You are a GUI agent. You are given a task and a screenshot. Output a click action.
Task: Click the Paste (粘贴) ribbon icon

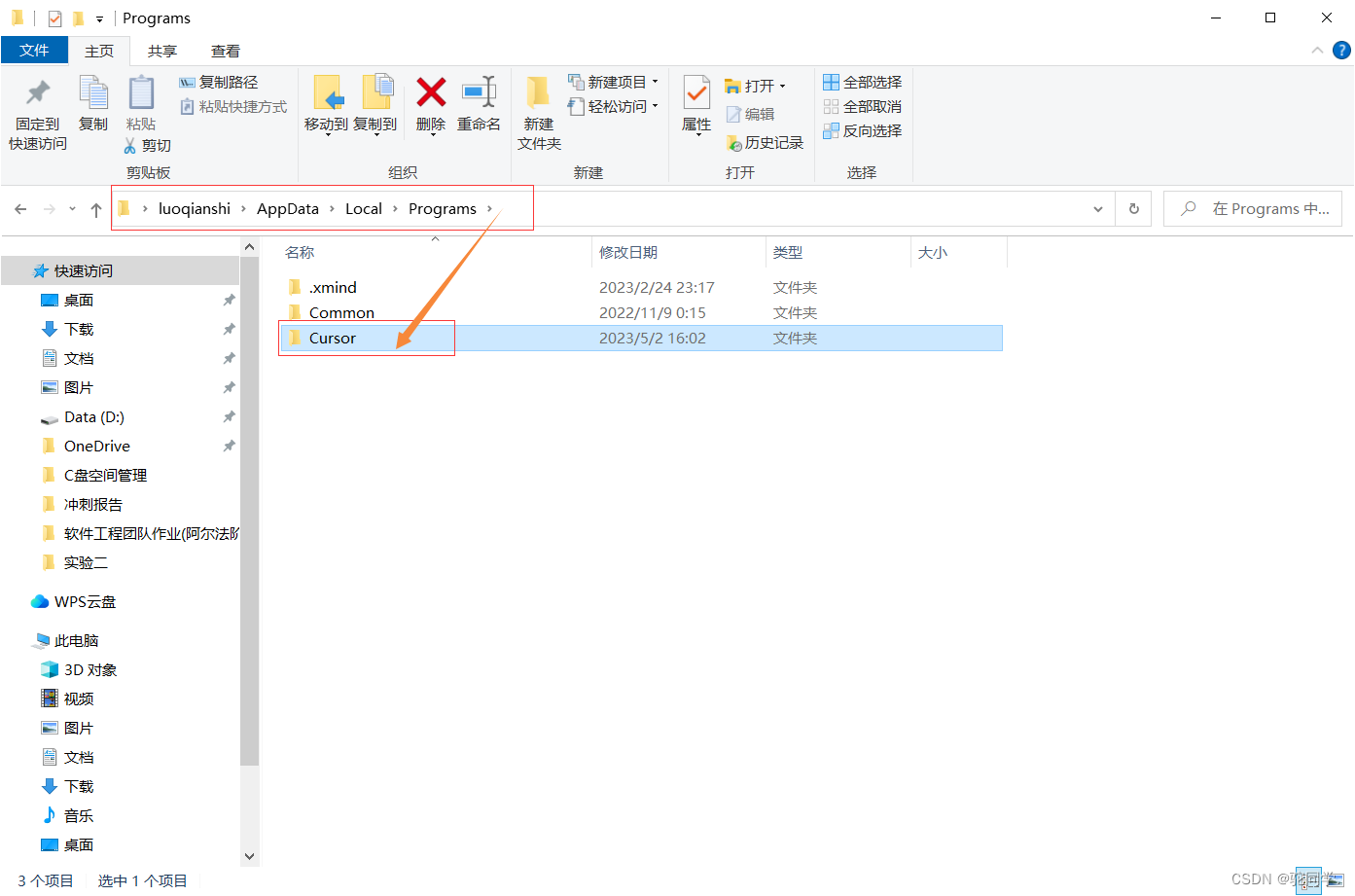tap(141, 93)
